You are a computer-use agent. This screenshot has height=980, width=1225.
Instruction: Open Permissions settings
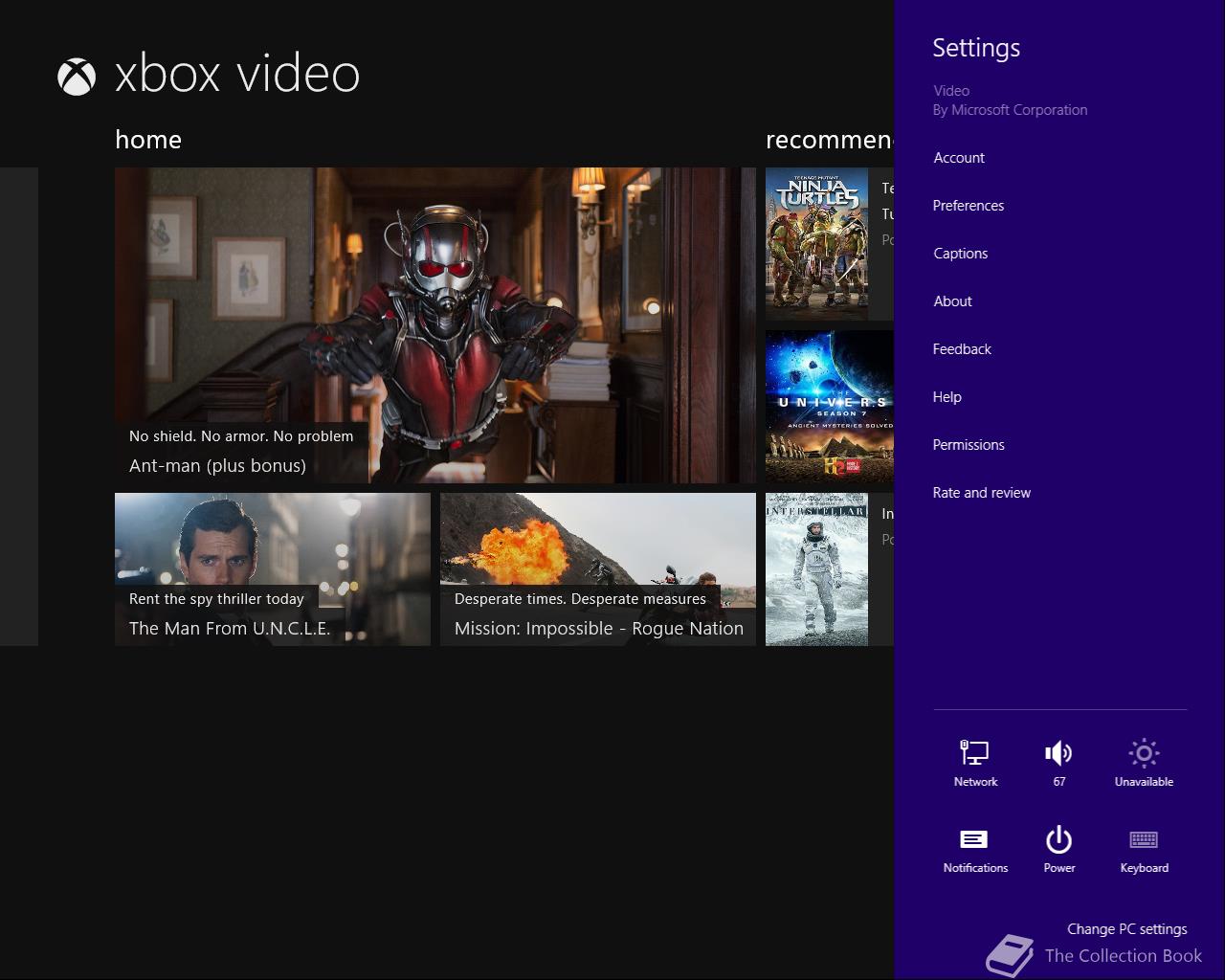pyautogui.click(x=969, y=445)
